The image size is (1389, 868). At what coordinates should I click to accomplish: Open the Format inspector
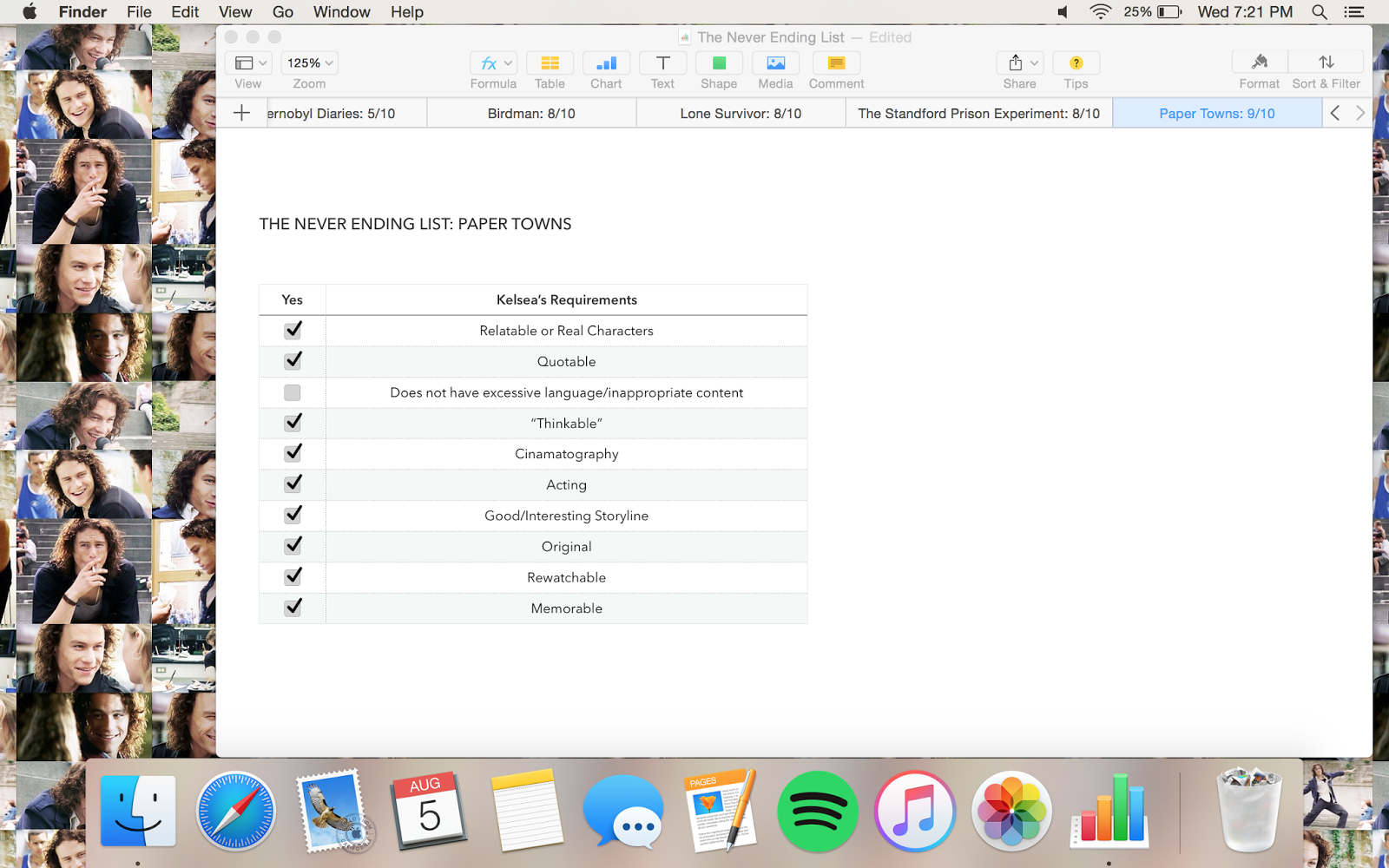coord(1259,62)
